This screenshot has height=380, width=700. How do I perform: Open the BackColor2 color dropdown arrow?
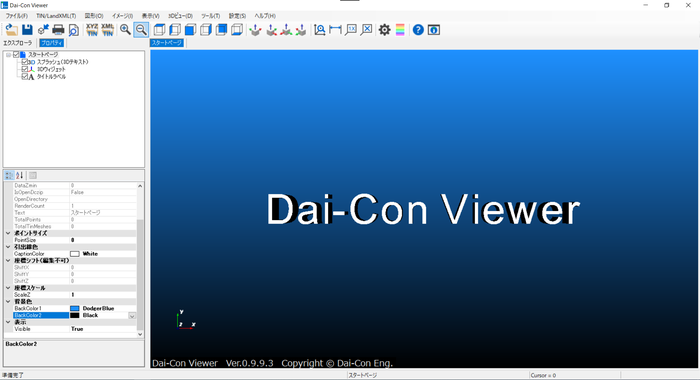132,316
